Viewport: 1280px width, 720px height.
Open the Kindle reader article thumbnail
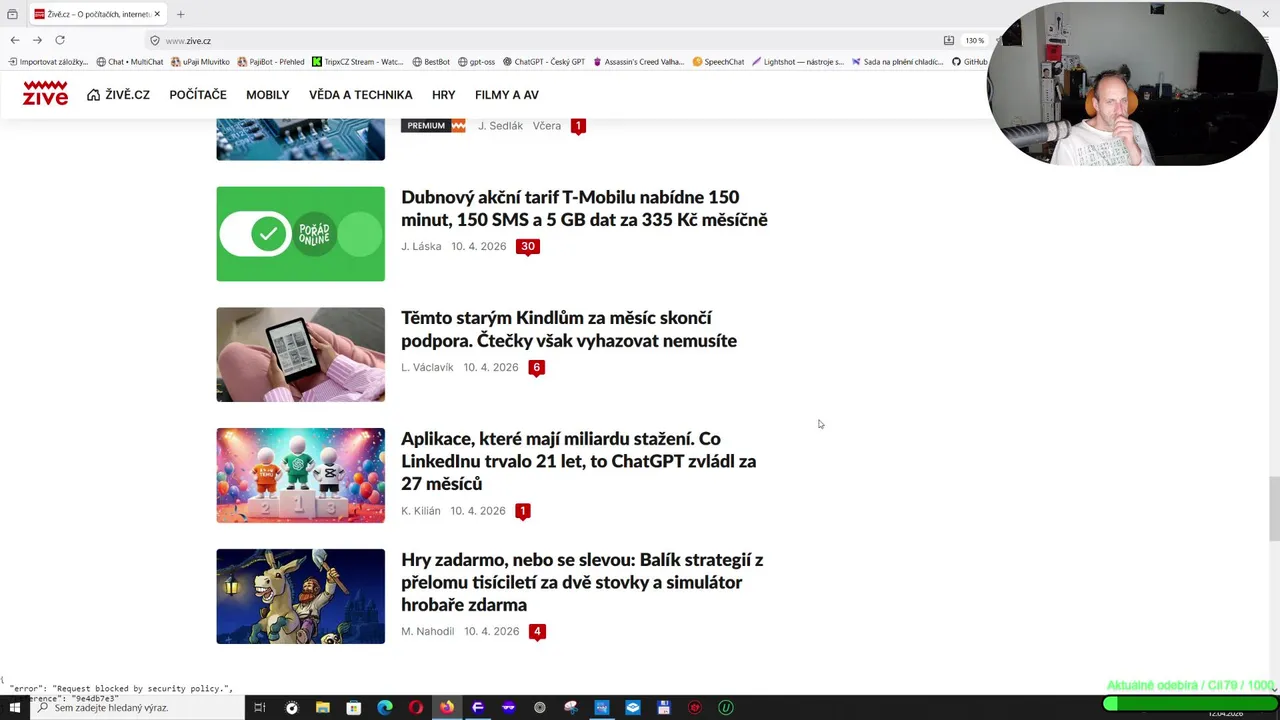(x=300, y=354)
